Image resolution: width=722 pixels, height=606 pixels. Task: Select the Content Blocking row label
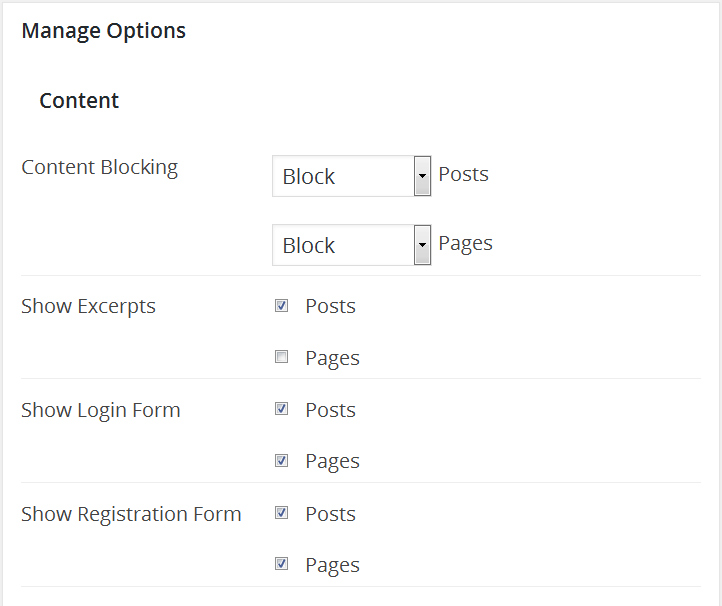pyautogui.click(x=99, y=167)
